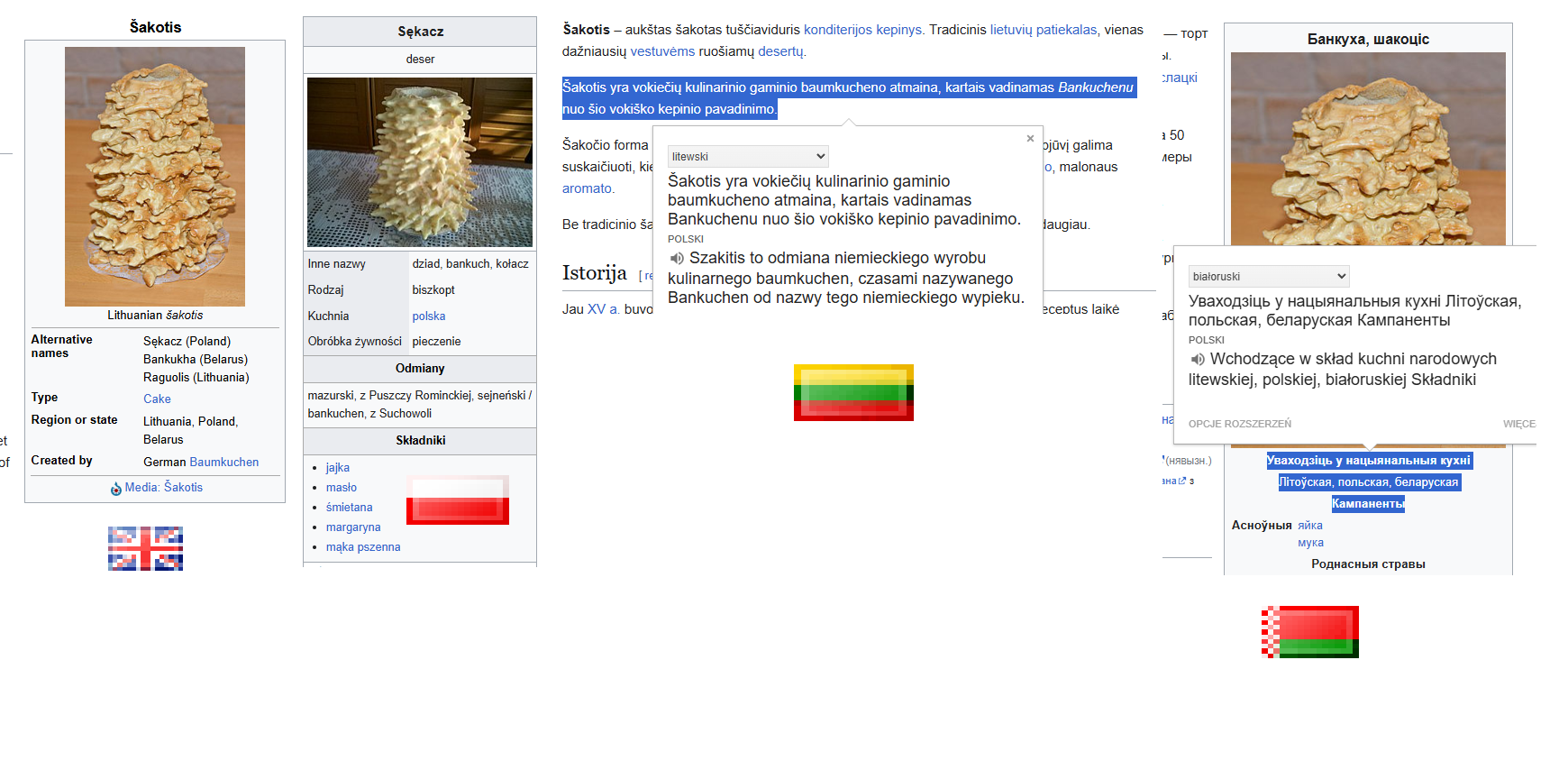
Task: Click the British flag icon
Action: pyautogui.click(x=145, y=548)
